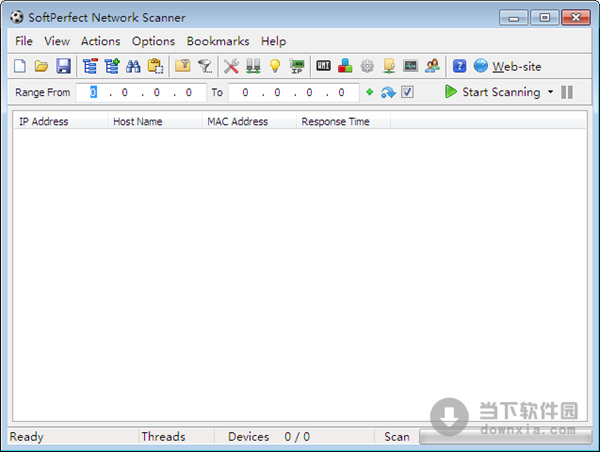This screenshot has width=600, height=452.
Task: Minimize the SoftPerfect Network Scanner window
Action: click(x=514, y=18)
